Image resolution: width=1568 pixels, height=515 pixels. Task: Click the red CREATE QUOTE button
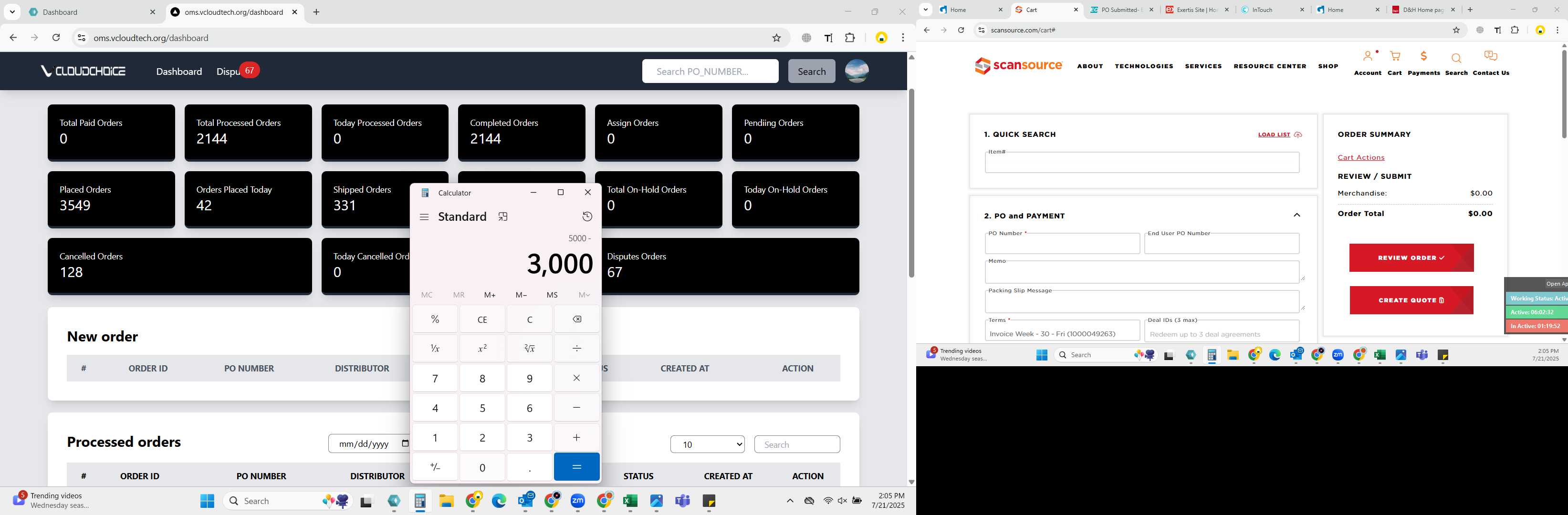(x=1411, y=300)
